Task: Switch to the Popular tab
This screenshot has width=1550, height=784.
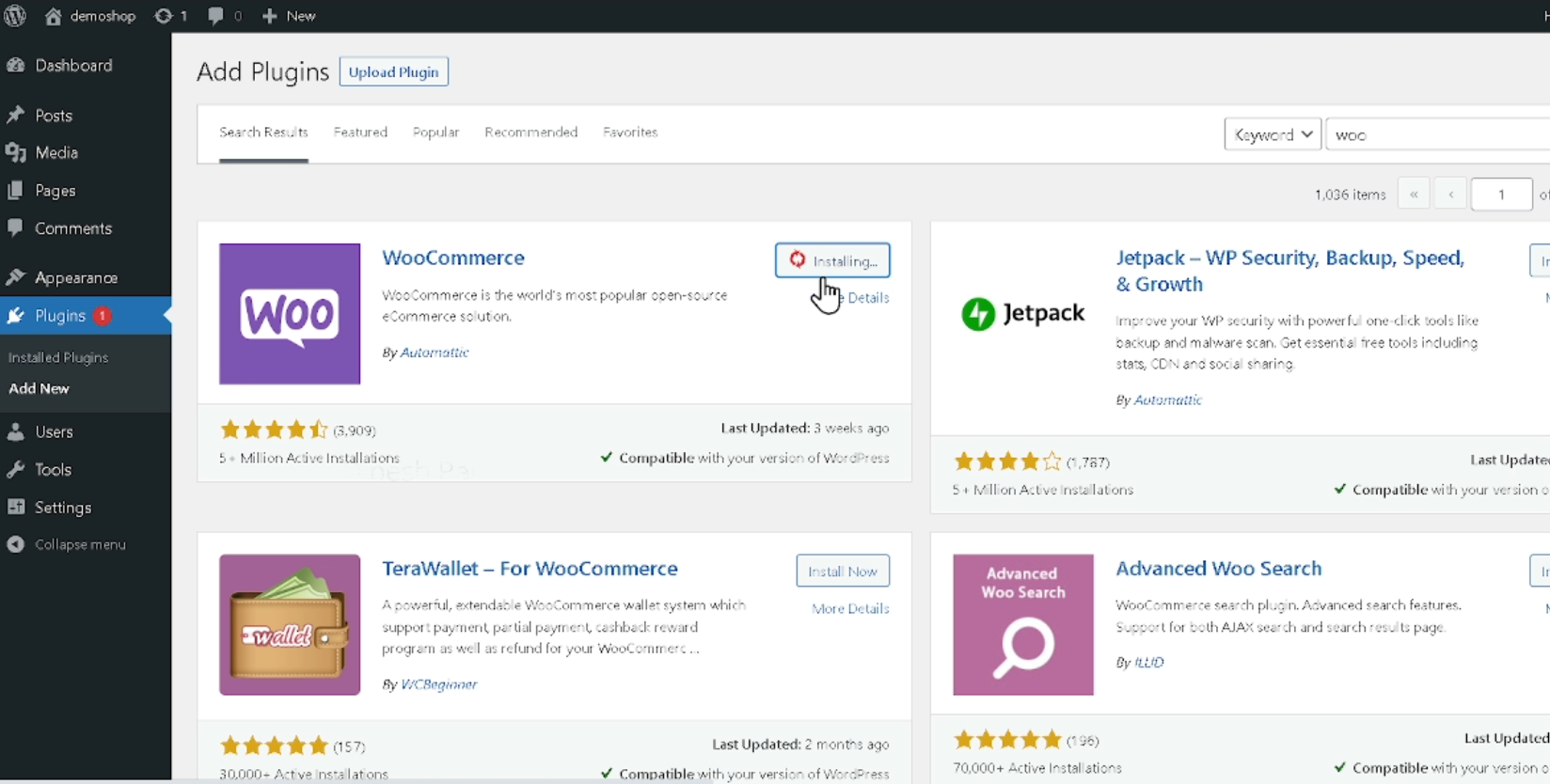Action: [435, 133]
